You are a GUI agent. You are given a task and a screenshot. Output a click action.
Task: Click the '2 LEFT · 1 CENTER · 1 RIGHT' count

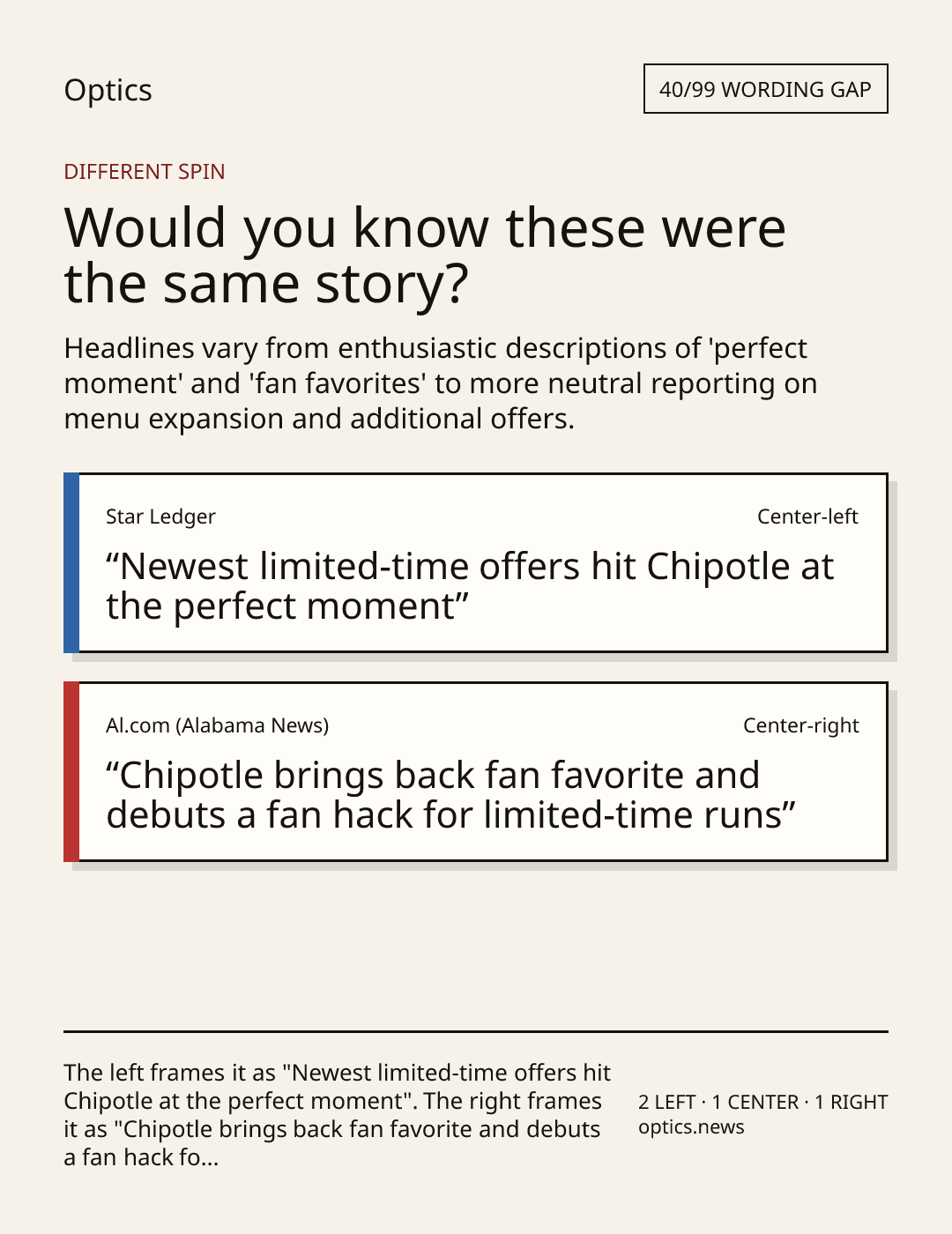[763, 1102]
